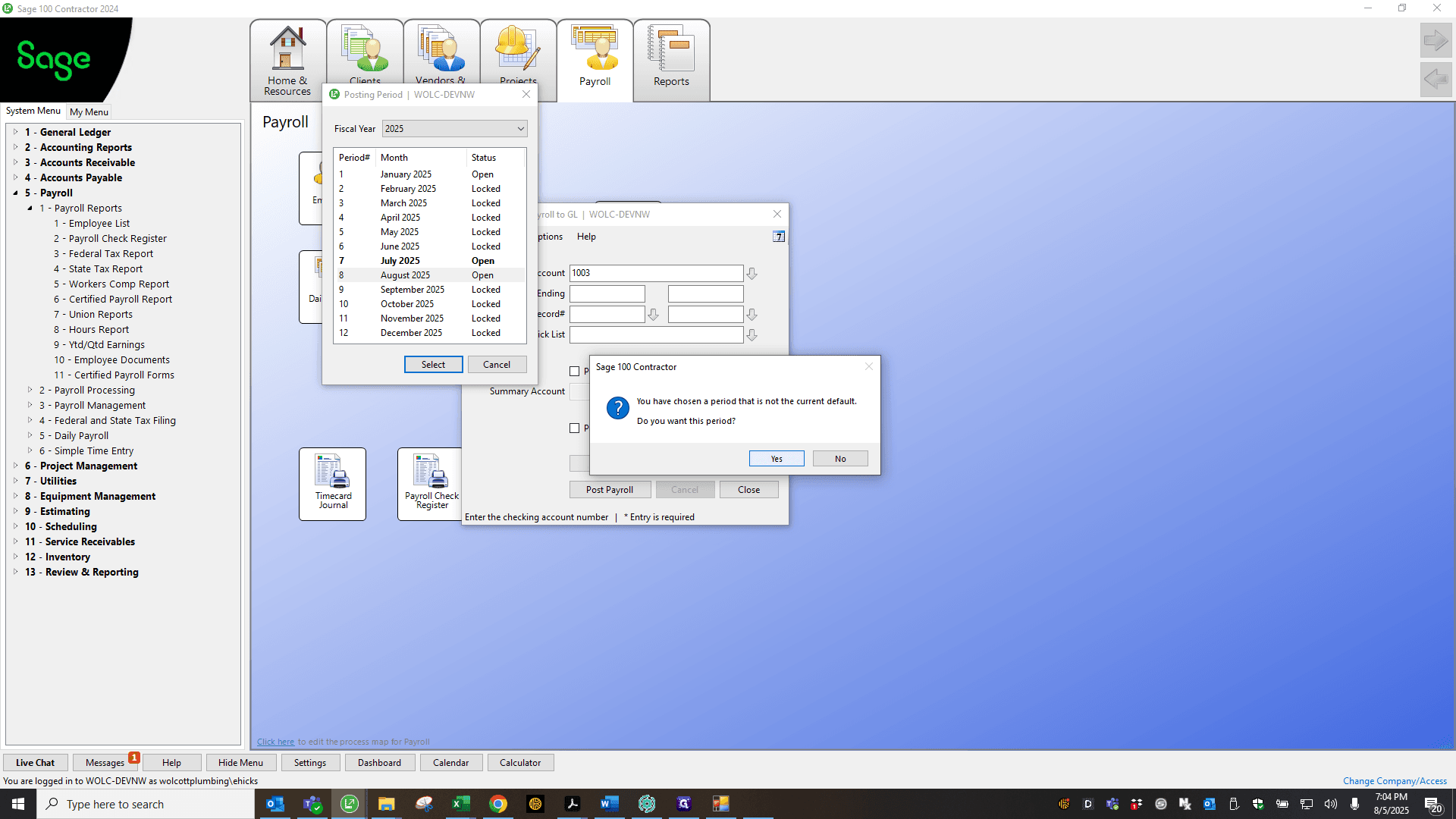The width and height of the screenshot is (1456, 819).
Task: Confirm period with the Yes button
Action: (x=777, y=459)
